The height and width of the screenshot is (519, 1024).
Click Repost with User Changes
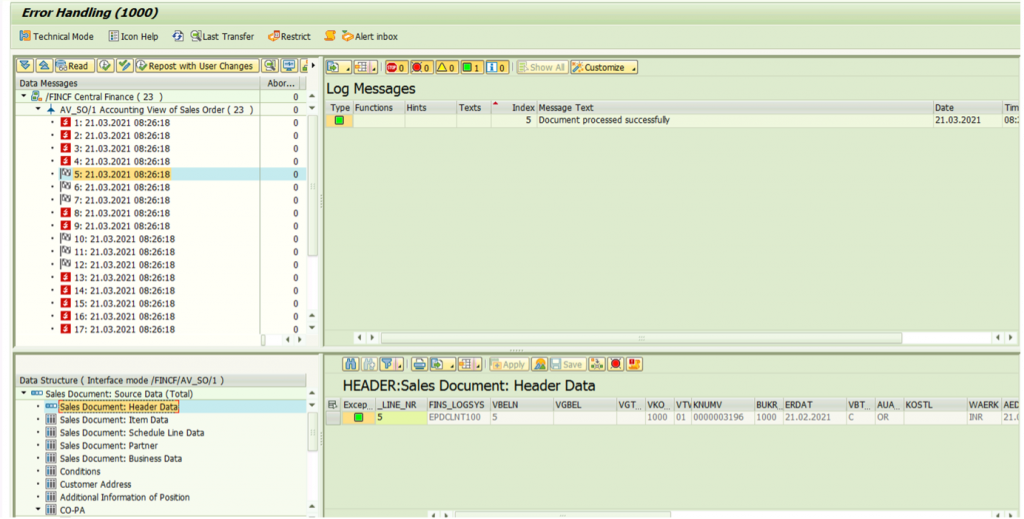click(195, 66)
